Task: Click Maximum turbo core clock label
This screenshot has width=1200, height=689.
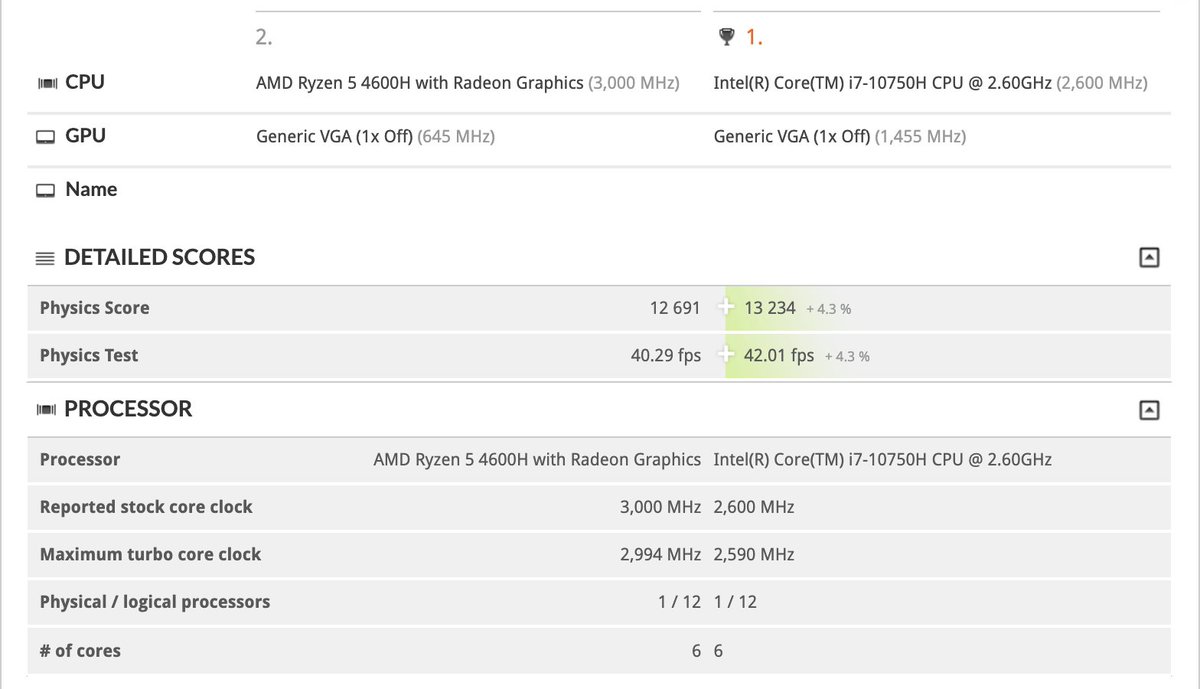Action: pos(150,554)
